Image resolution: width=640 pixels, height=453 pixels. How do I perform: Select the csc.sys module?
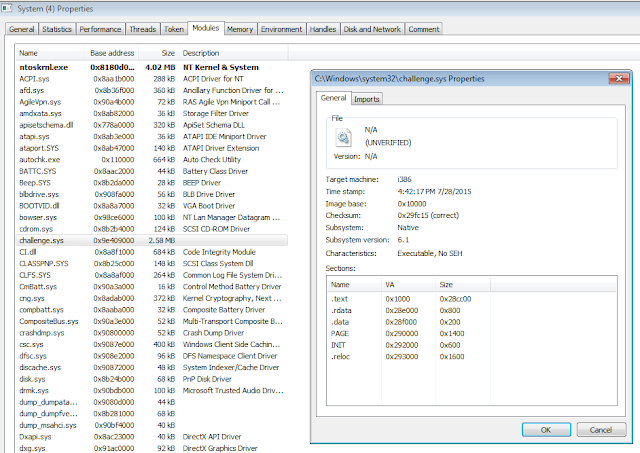click(x=152, y=344)
